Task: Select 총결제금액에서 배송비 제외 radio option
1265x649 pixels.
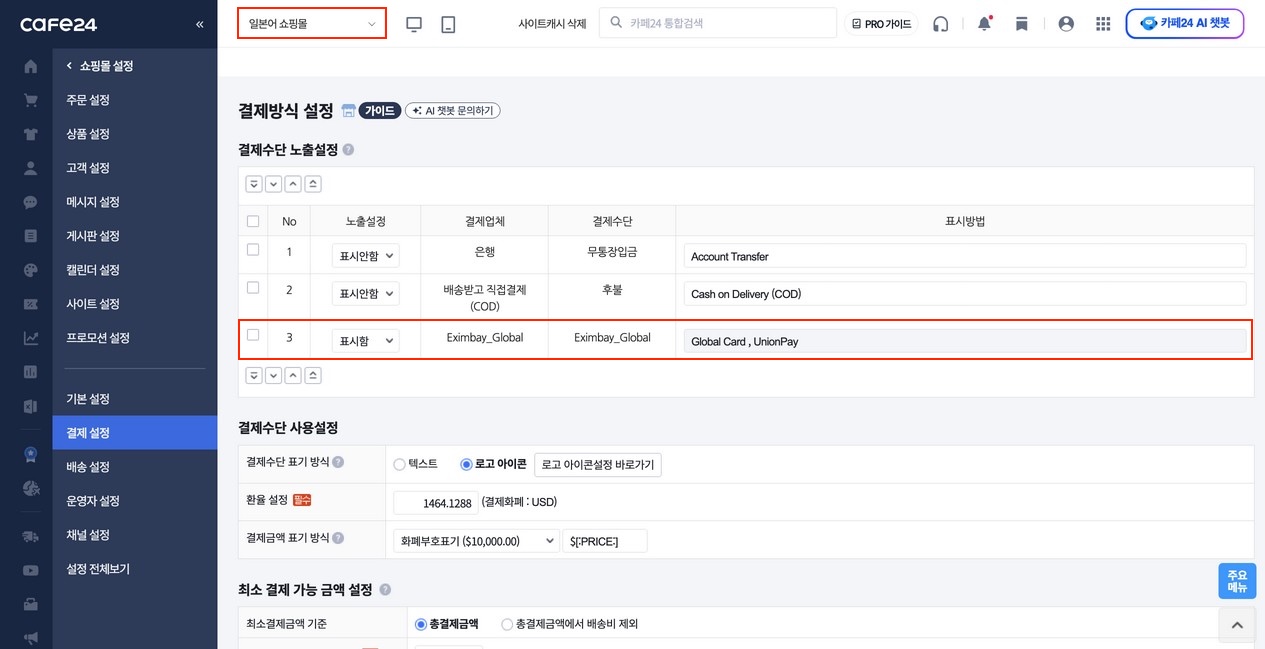Action: coord(507,624)
